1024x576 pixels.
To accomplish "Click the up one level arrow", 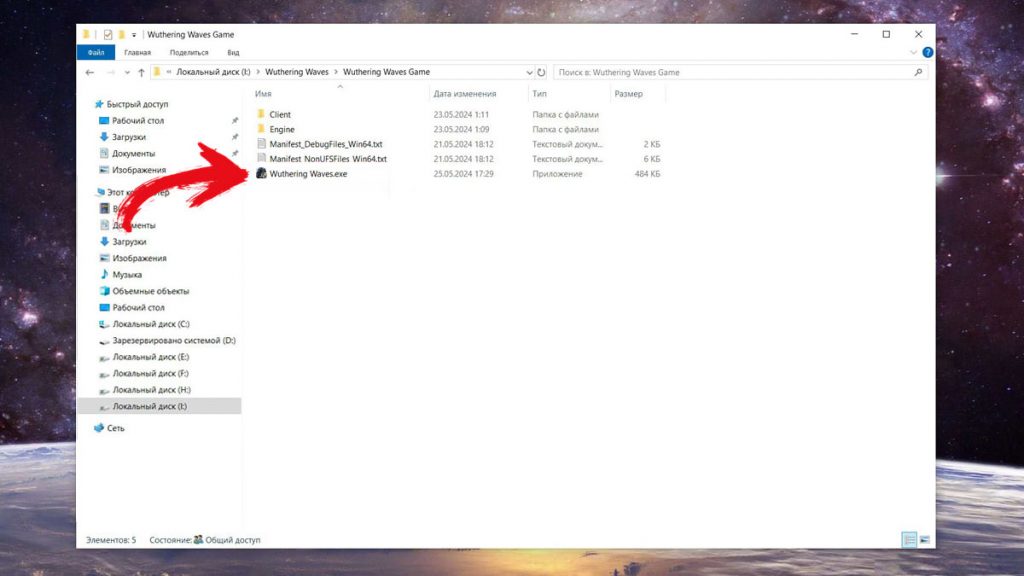I will (x=141, y=72).
